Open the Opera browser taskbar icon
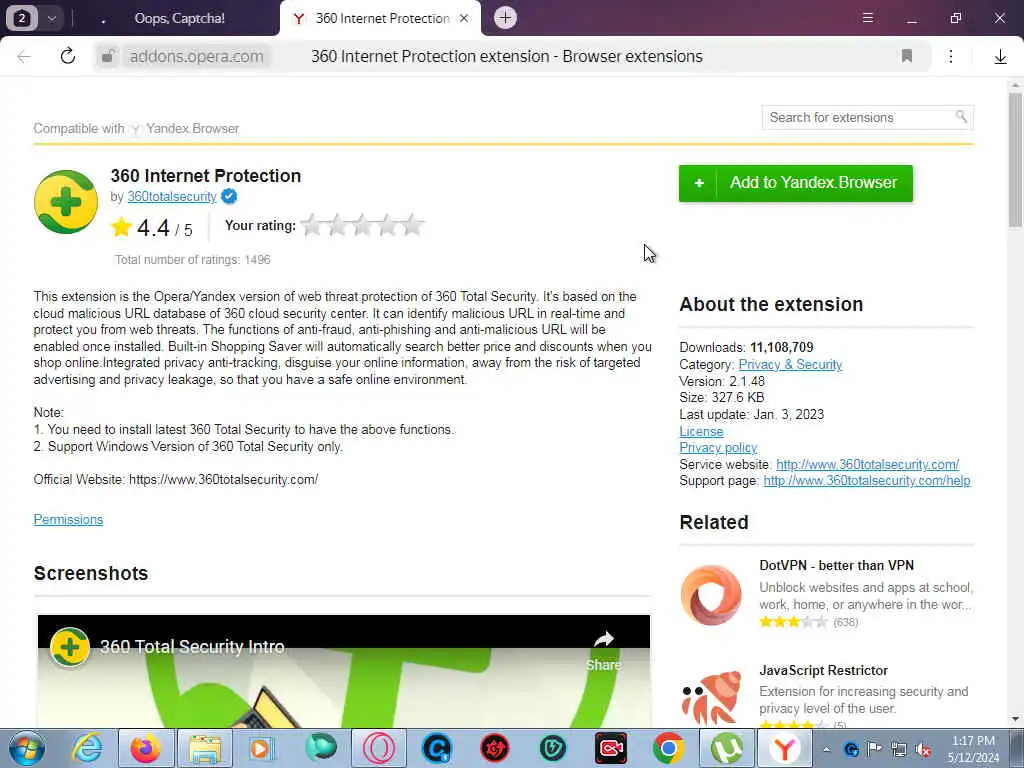Viewport: 1024px width, 768px height. coord(379,748)
